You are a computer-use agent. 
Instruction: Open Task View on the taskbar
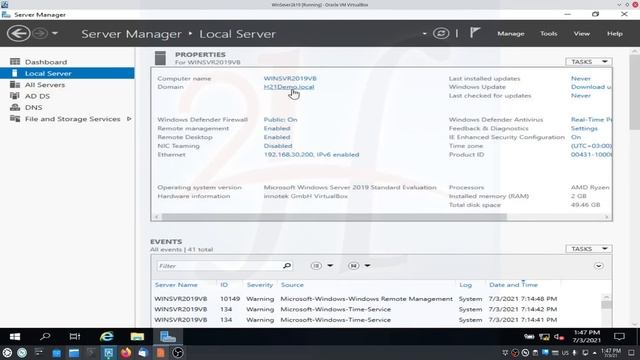click(x=75, y=337)
